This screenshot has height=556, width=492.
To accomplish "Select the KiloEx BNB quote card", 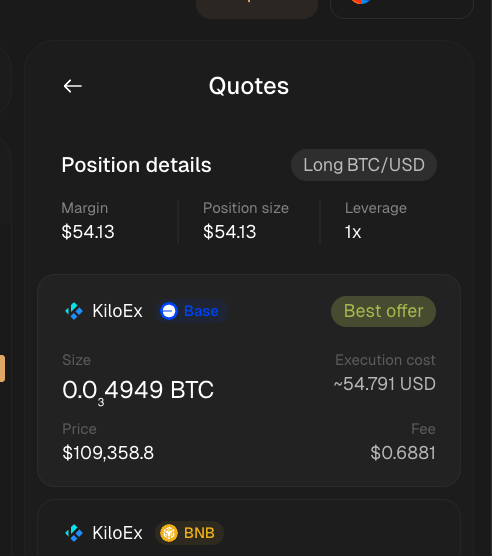I will click(249, 528).
